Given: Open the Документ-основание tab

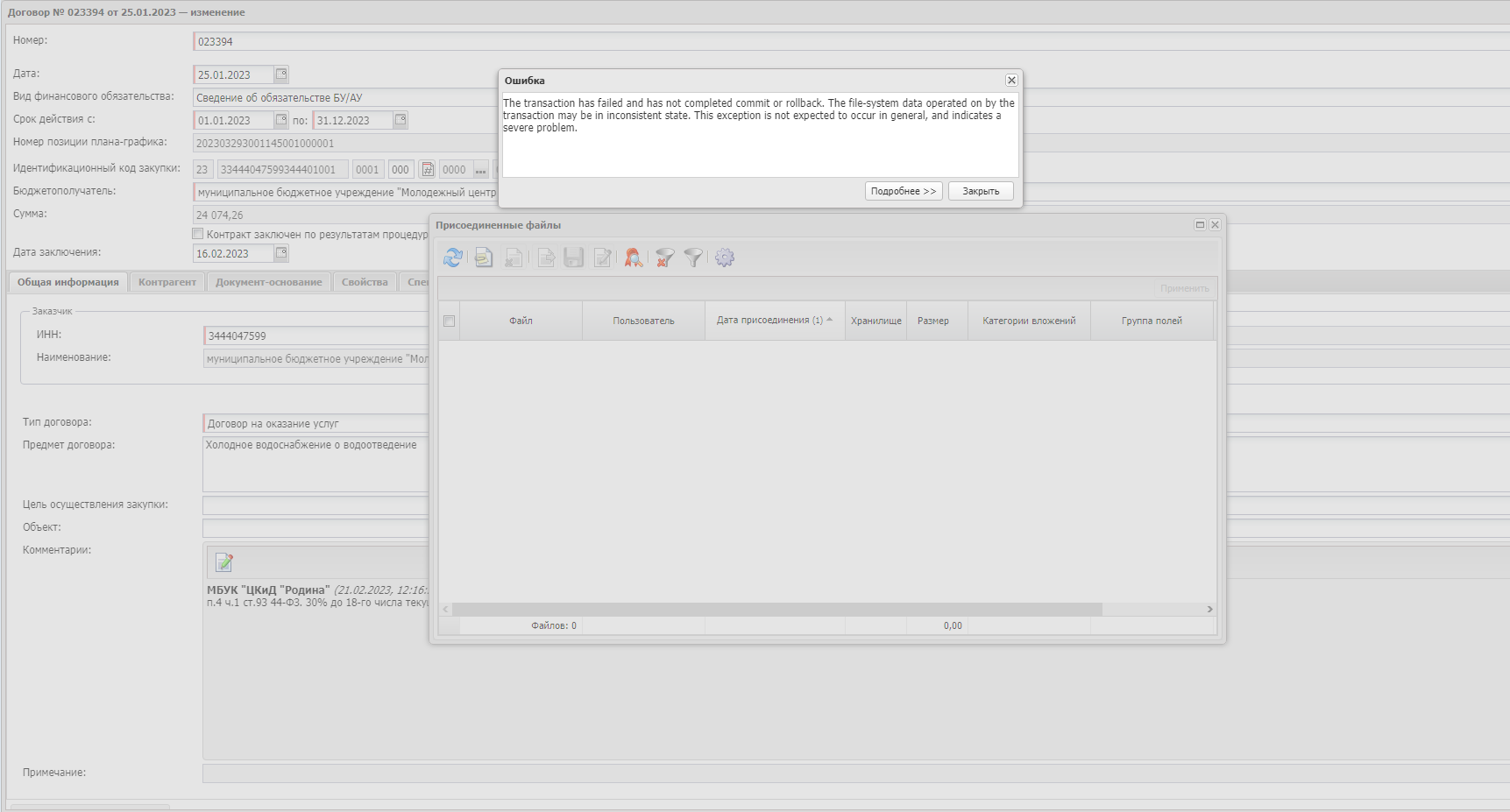Looking at the screenshot, I should click(268, 282).
